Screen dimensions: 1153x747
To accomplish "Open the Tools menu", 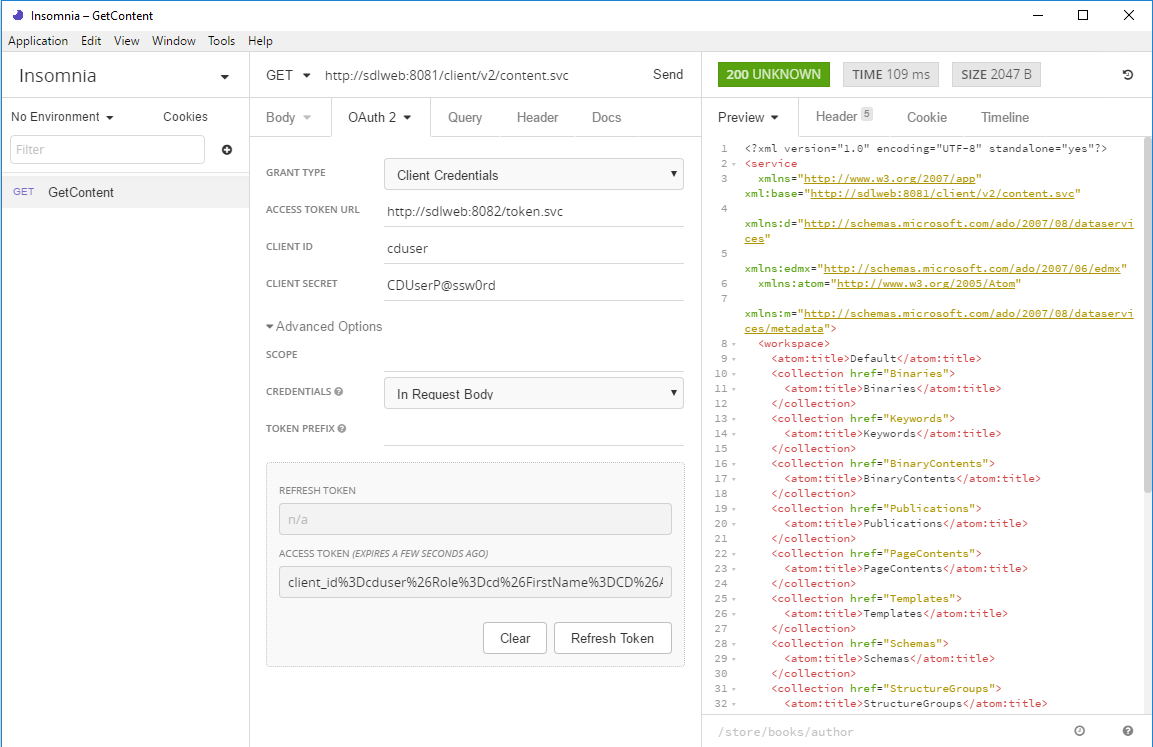I will tap(221, 41).
